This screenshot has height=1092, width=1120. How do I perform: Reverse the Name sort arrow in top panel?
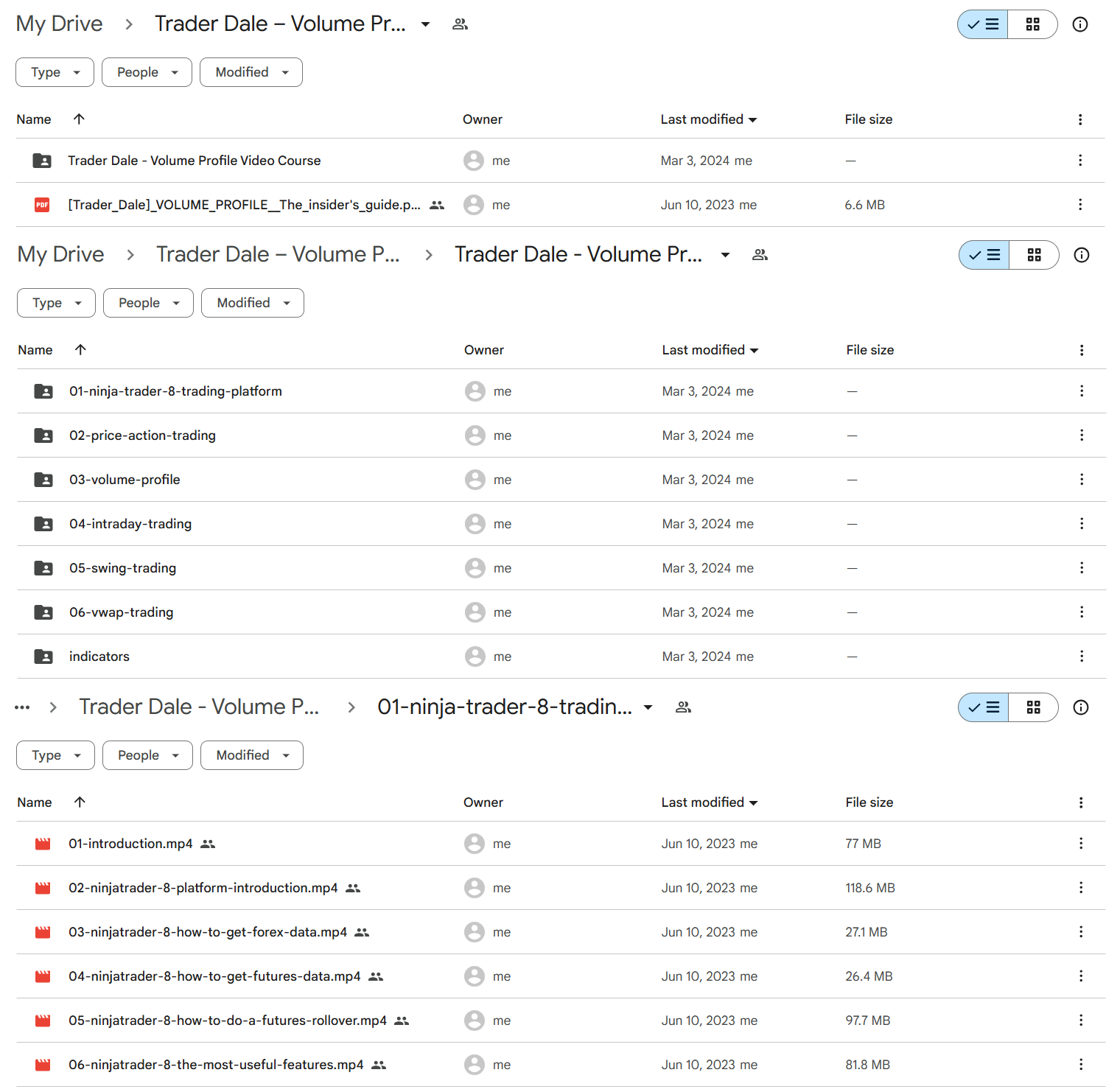point(79,119)
